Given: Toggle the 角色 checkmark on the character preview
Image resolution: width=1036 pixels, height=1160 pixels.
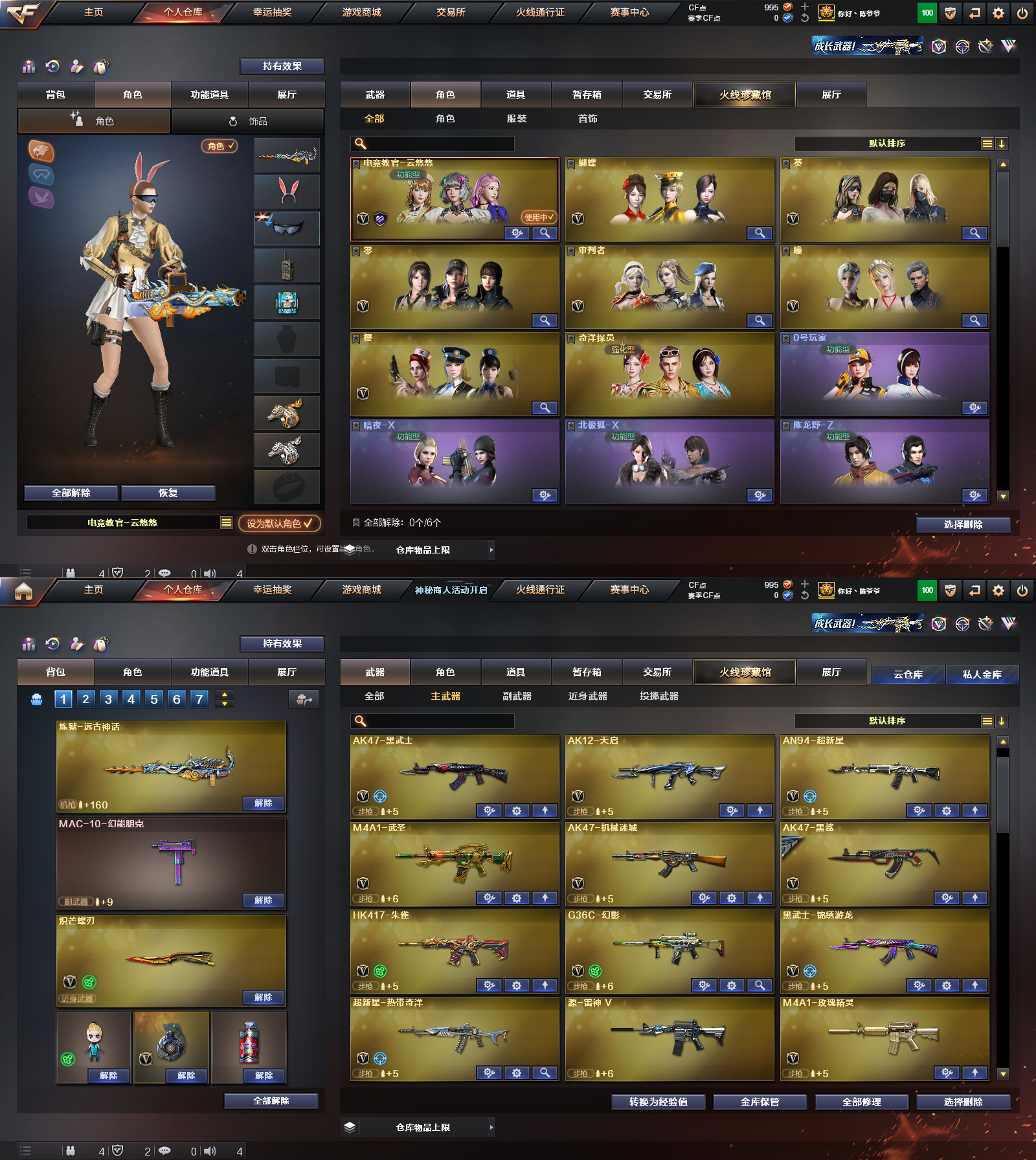Looking at the screenshot, I should [x=220, y=146].
